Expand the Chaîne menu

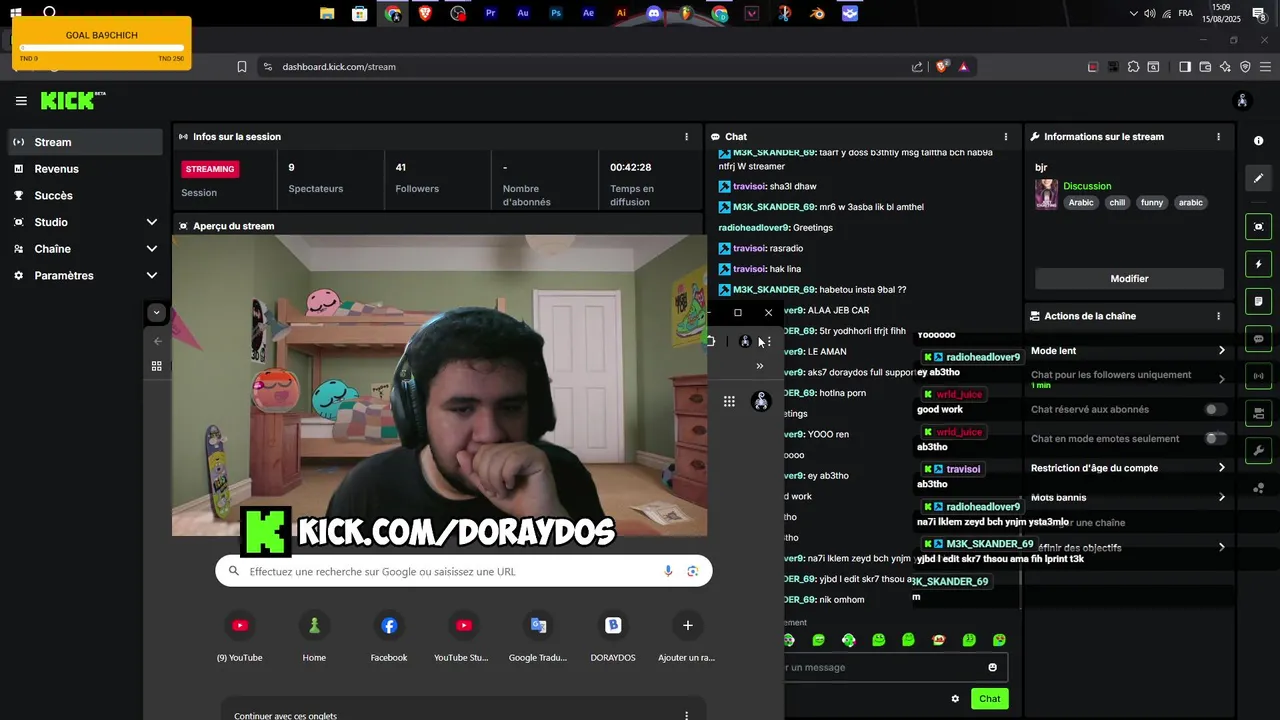coord(85,249)
